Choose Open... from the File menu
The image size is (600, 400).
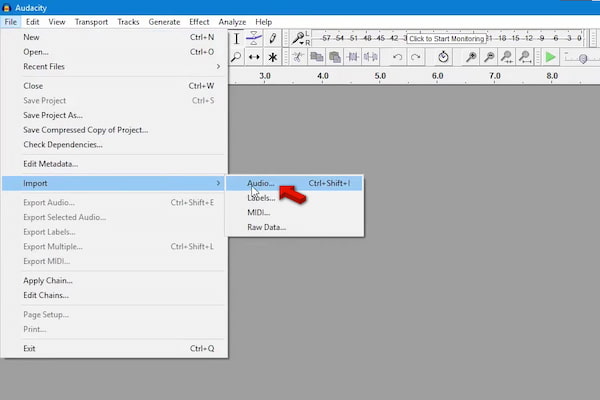pyautogui.click(x=114, y=52)
